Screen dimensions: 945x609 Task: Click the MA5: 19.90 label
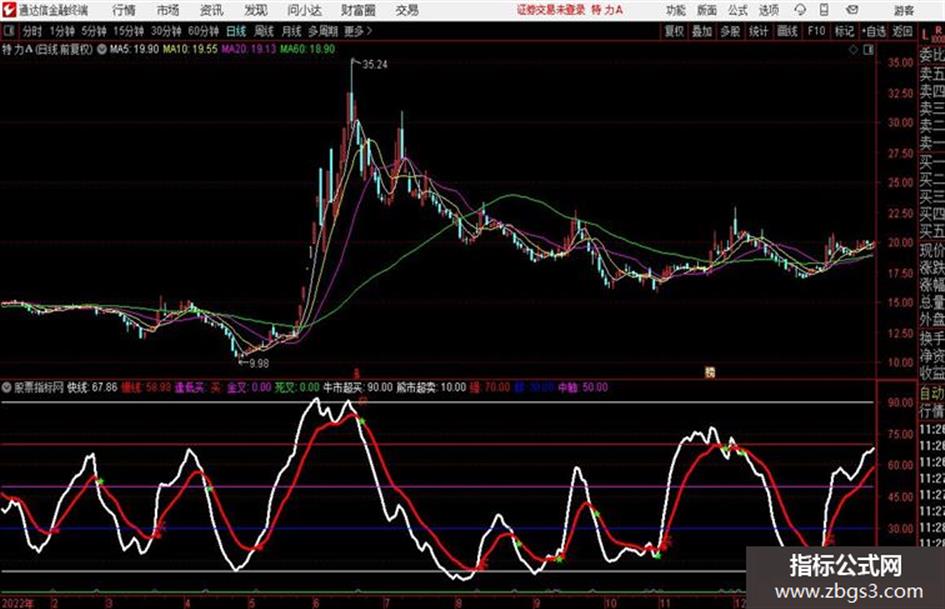pos(134,49)
